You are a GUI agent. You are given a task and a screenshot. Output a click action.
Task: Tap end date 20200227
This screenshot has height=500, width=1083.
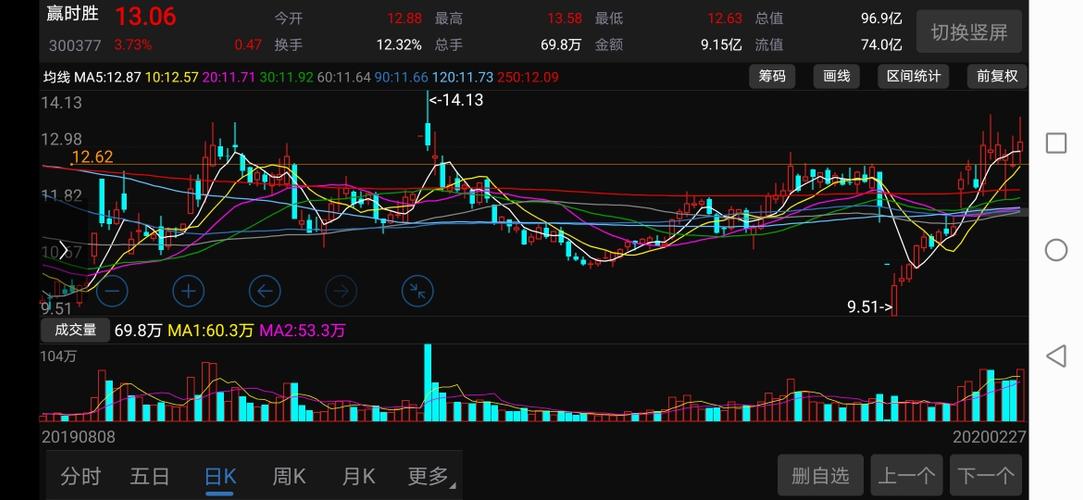click(990, 437)
